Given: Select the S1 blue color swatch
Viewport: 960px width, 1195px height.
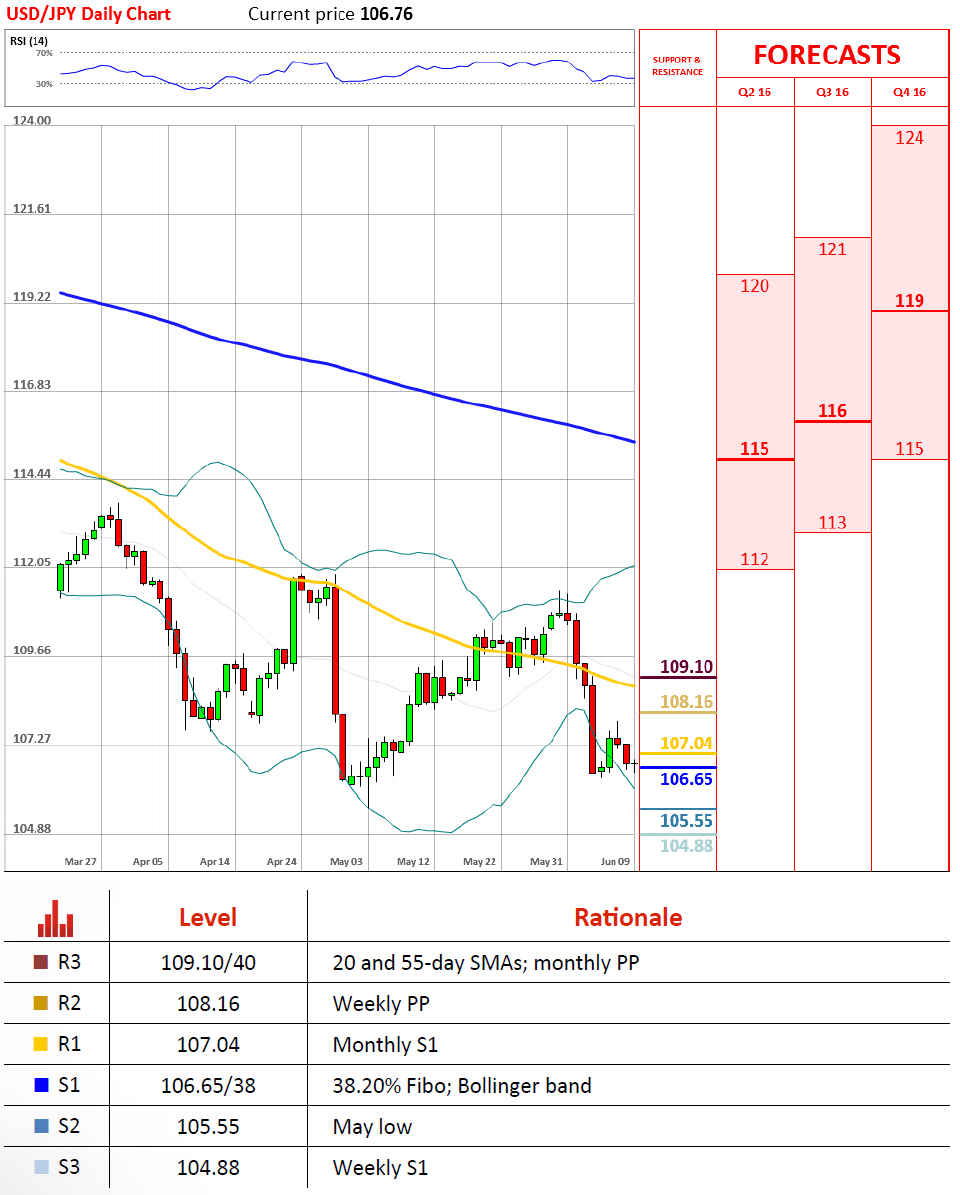Looking at the screenshot, I should 41,1084.
